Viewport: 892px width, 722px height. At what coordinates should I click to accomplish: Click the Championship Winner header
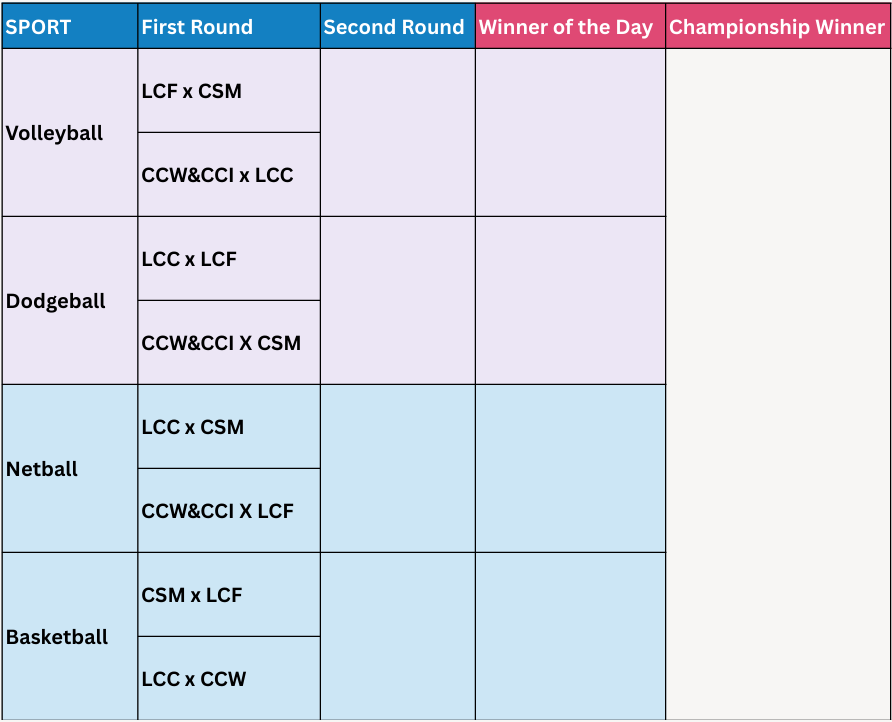pos(778,27)
